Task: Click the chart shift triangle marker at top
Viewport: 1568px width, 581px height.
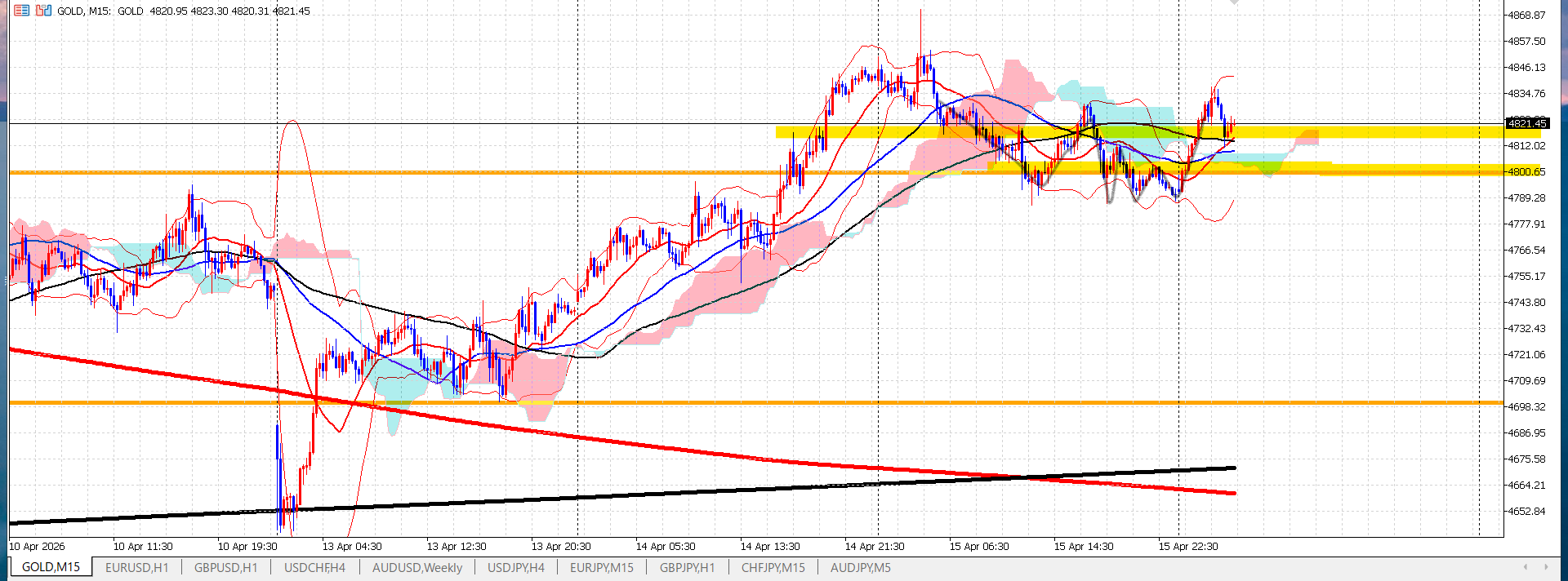Action: coord(1234,2)
